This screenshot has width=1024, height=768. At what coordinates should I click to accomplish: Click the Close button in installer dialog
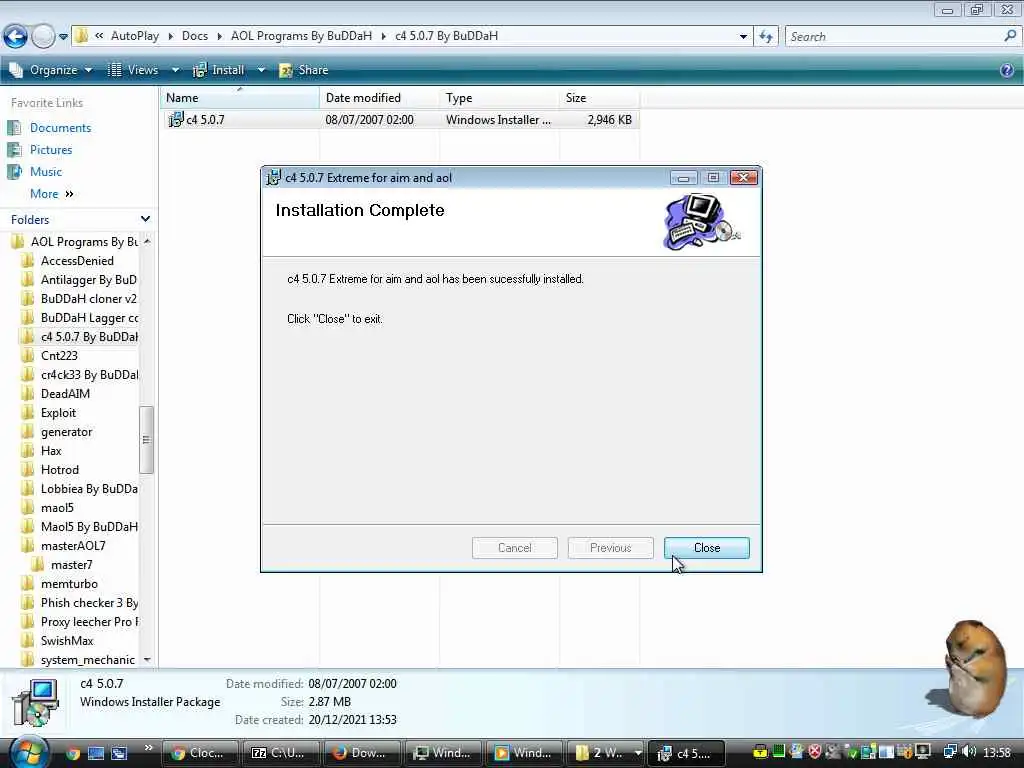tap(707, 548)
